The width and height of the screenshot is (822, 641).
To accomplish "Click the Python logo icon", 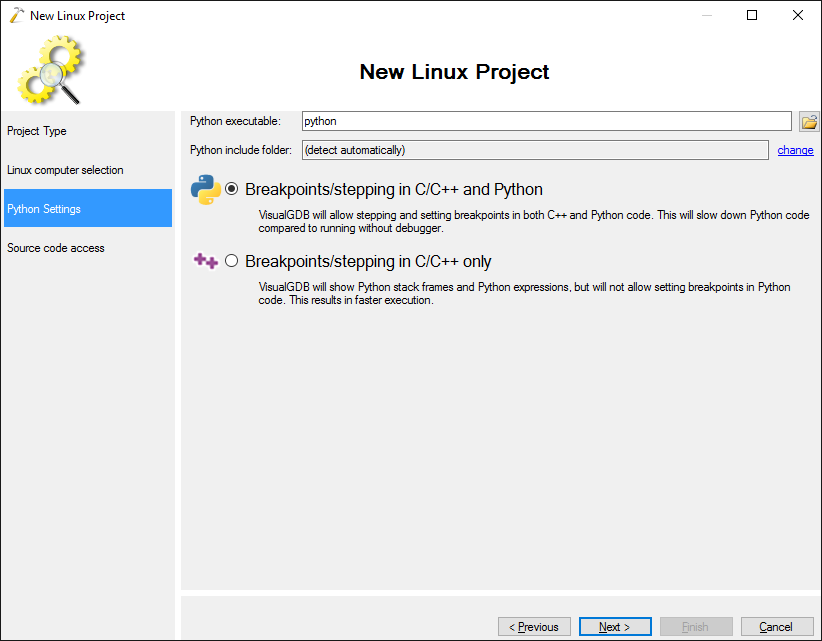I will pyautogui.click(x=206, y=189).
